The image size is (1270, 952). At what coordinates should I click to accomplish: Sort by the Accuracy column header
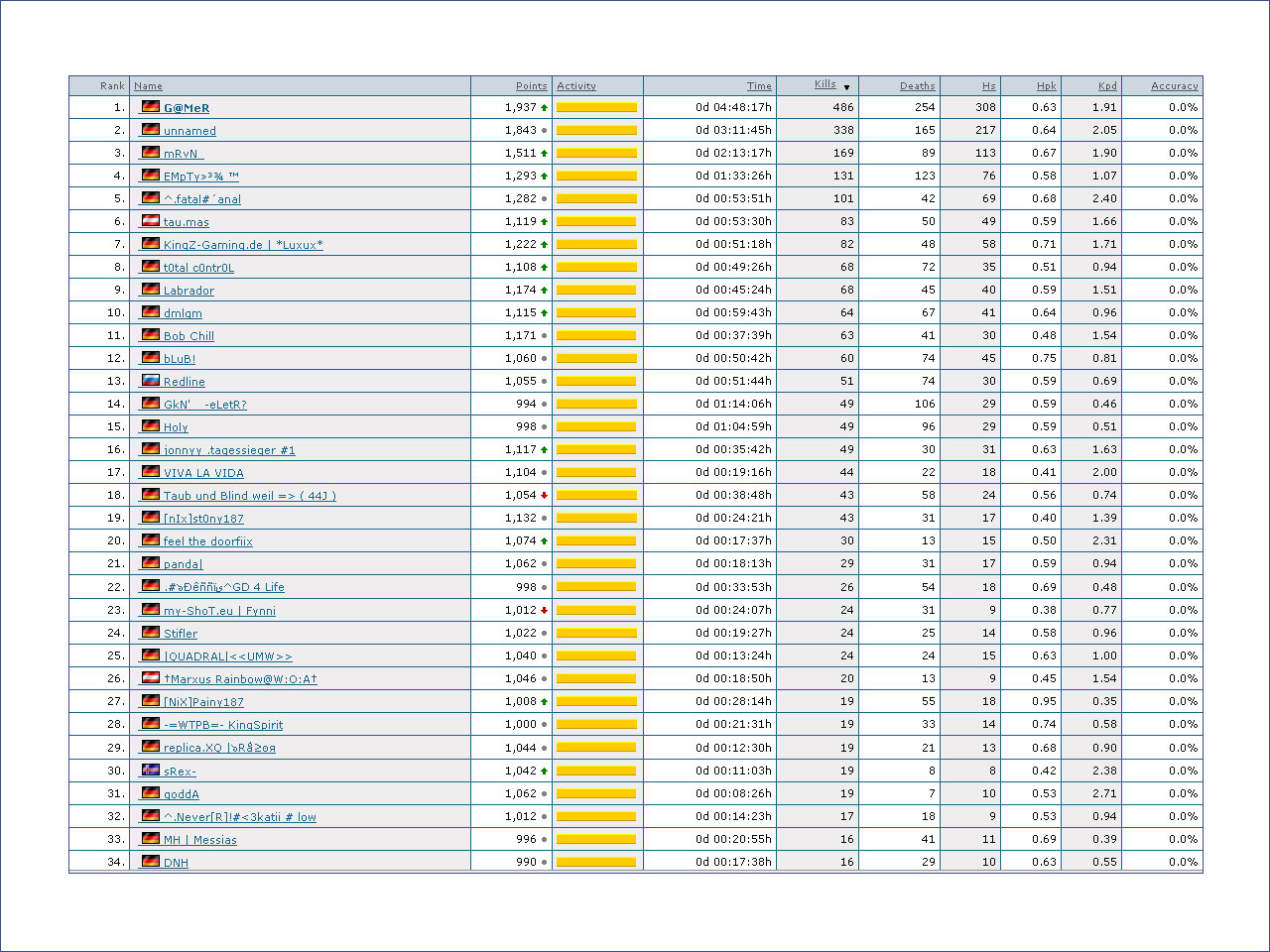coord(1174,86)
